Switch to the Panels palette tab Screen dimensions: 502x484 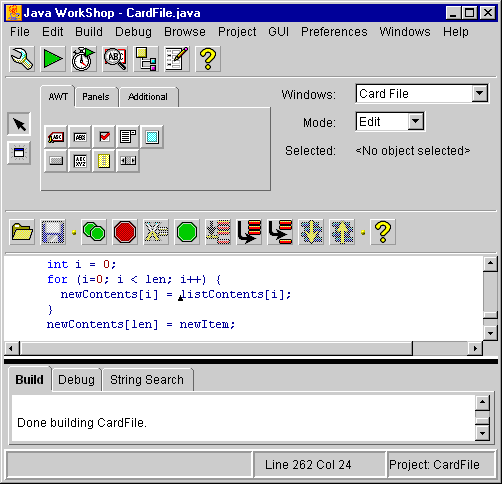coord(96,97)
